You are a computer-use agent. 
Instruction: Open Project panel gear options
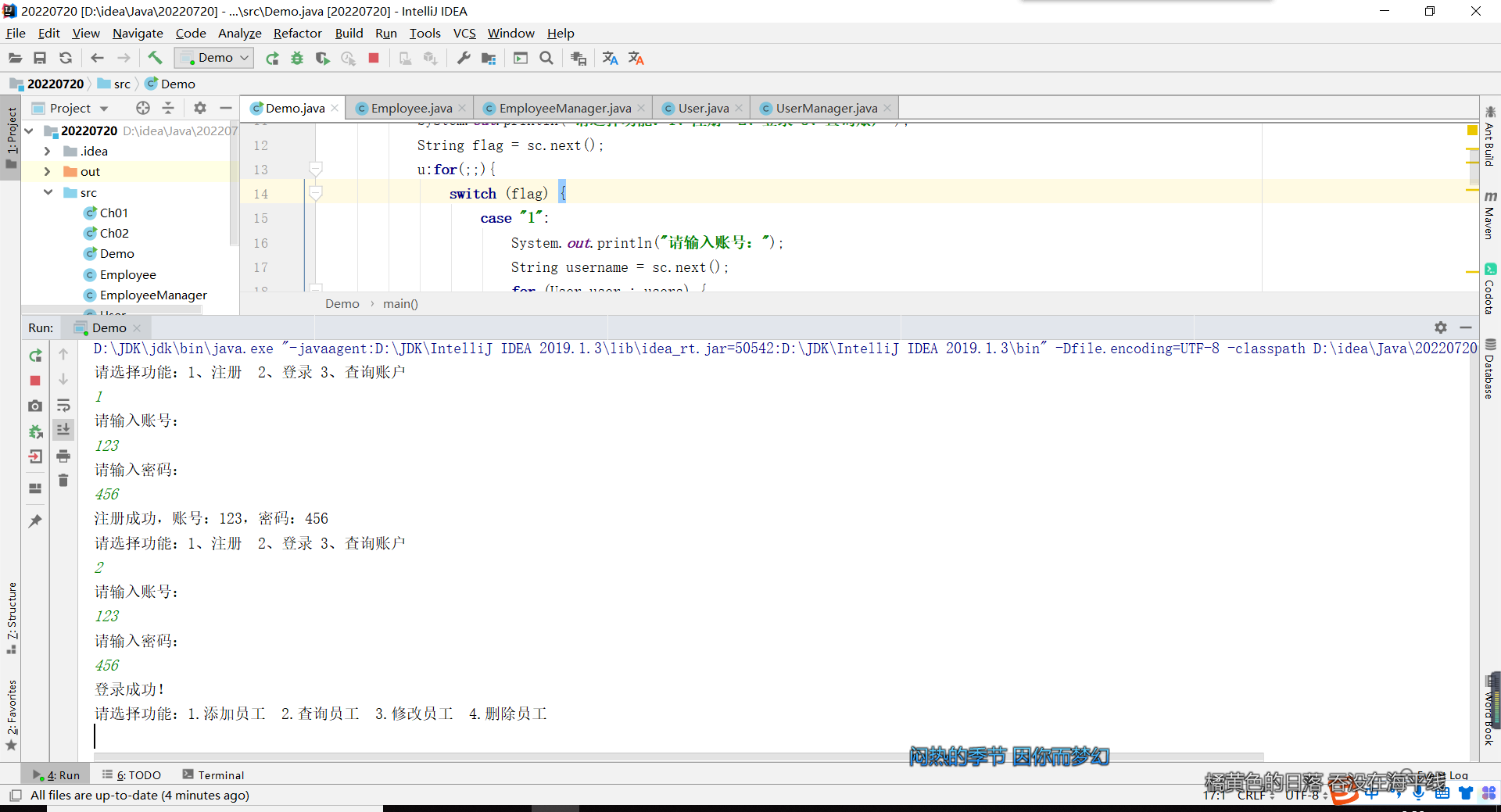tap(200, 108)
